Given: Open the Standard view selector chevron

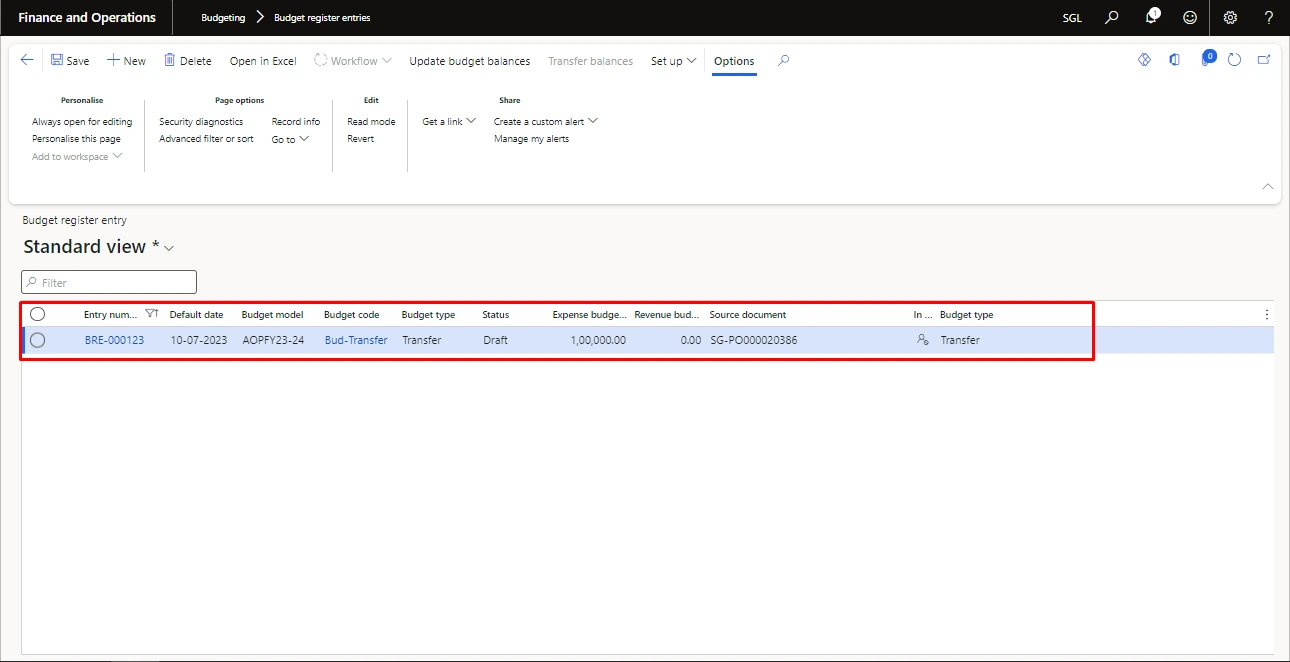Looking at the screenshot, I should click(169, 248).
